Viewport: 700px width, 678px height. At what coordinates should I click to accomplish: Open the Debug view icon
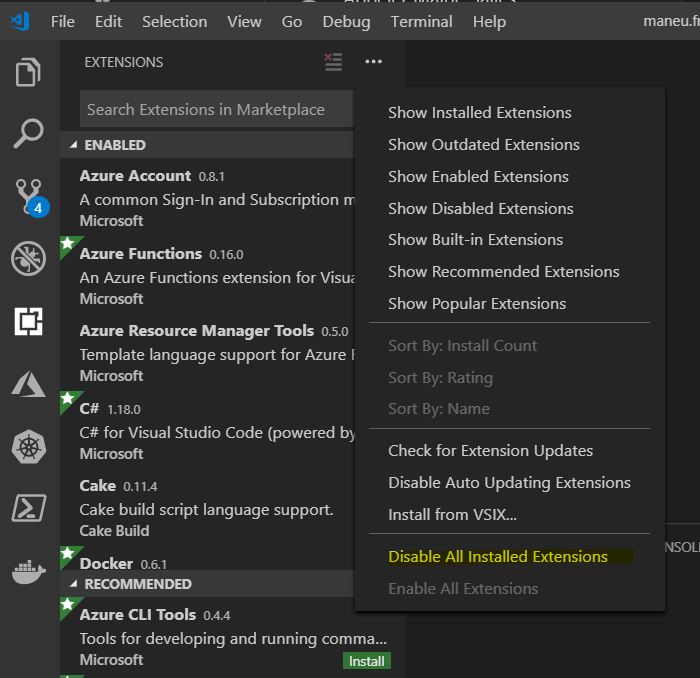click(29, 258)
